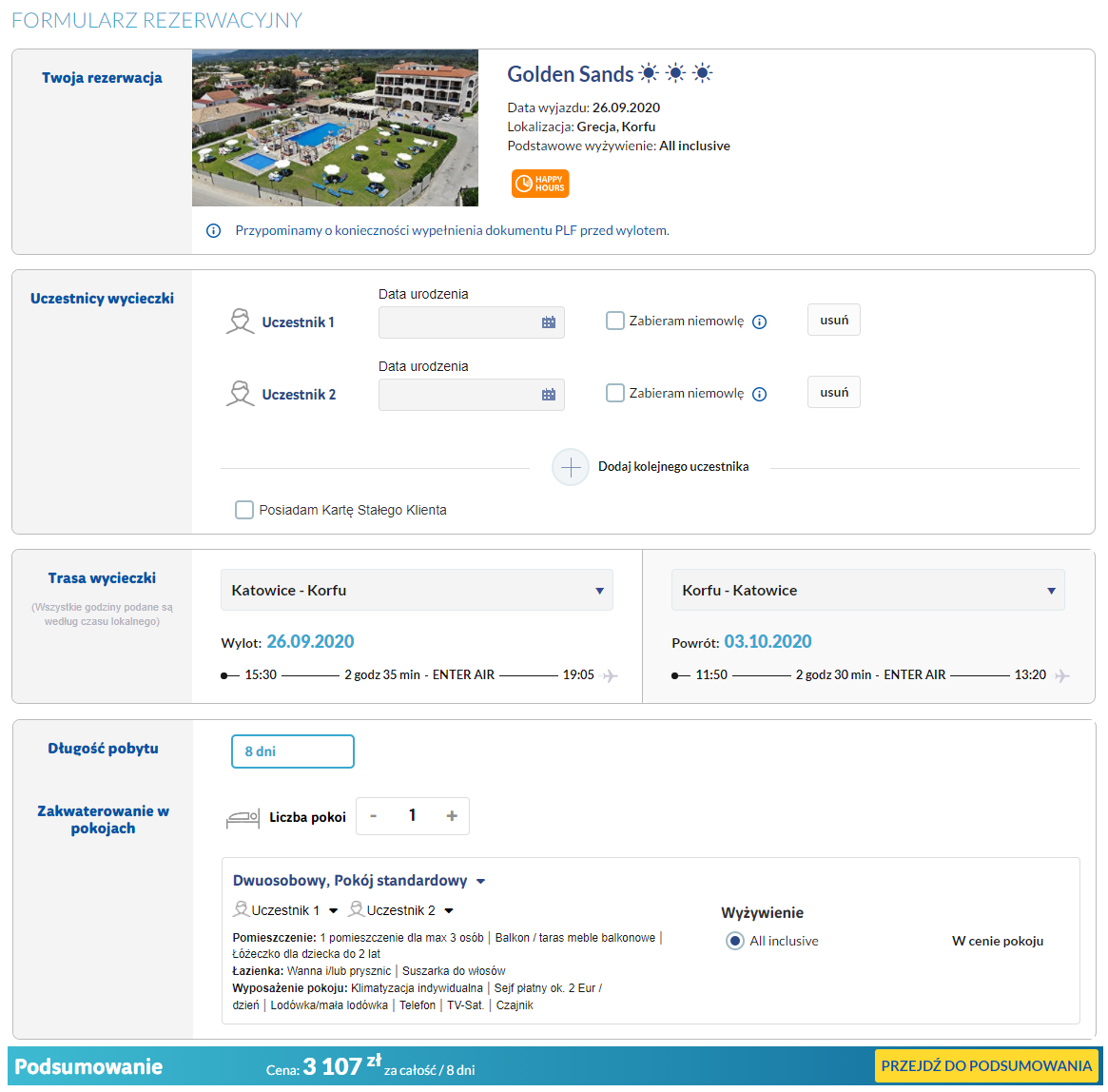Viewport: 1108px width, 1092px height.
Task: Remove Uczestnik 1 with usuń button
Action: (834, 321)
